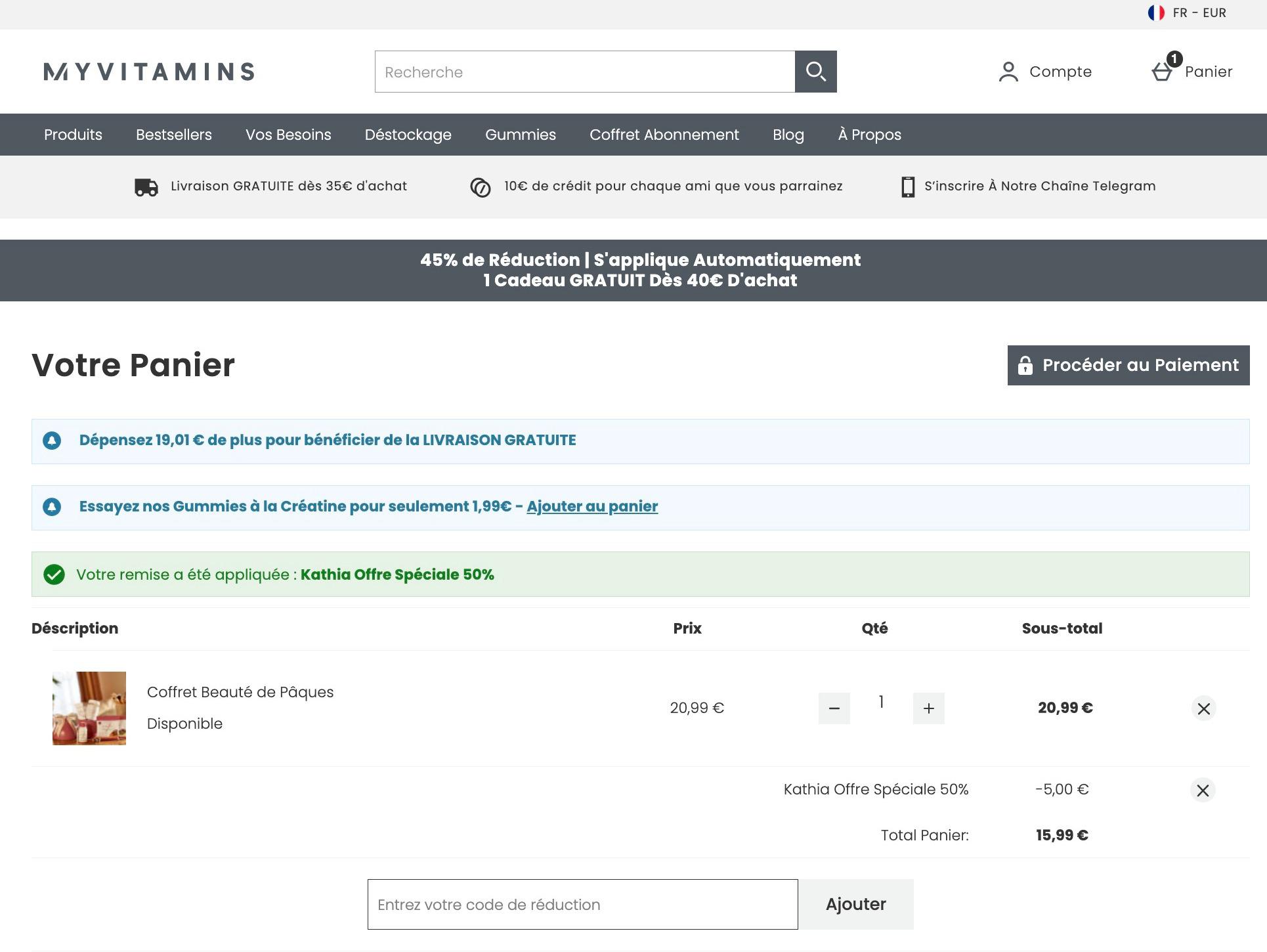Click the Dépensez 19,01 € de plus message
1267x952 pixels.
(328, 441)
